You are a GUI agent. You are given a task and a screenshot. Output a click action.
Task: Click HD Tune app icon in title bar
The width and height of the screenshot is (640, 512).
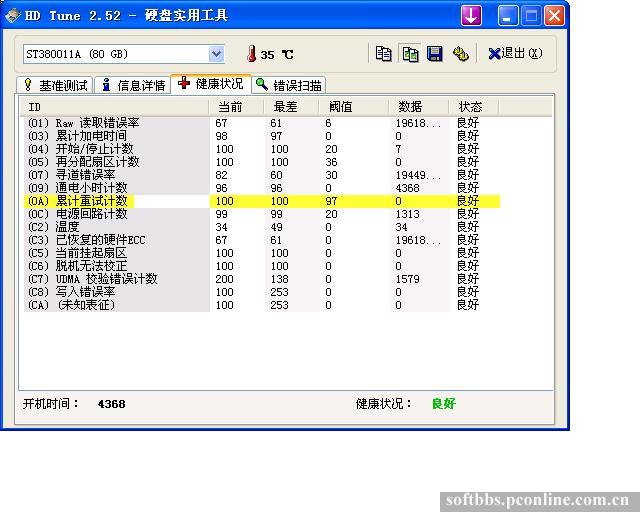pos(13,16)
